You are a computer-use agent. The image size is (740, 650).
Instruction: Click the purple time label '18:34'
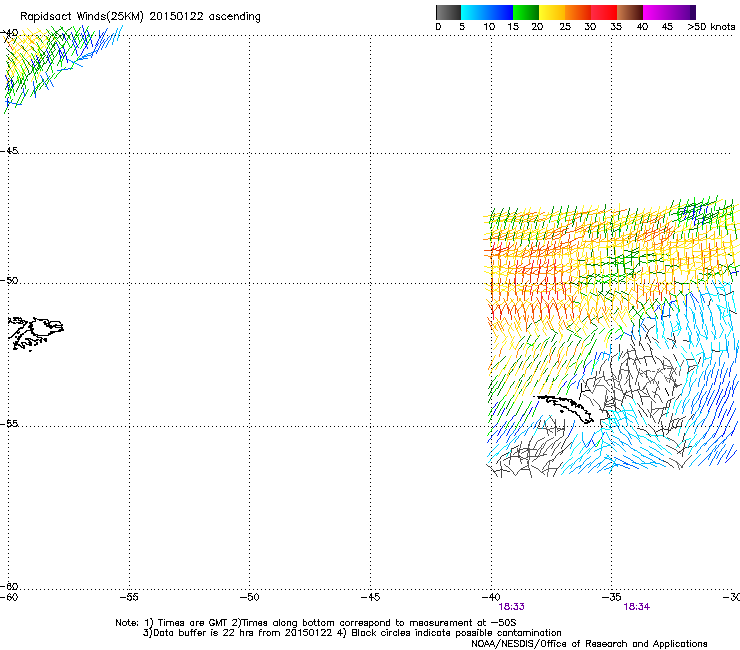(x=637, y=607)
